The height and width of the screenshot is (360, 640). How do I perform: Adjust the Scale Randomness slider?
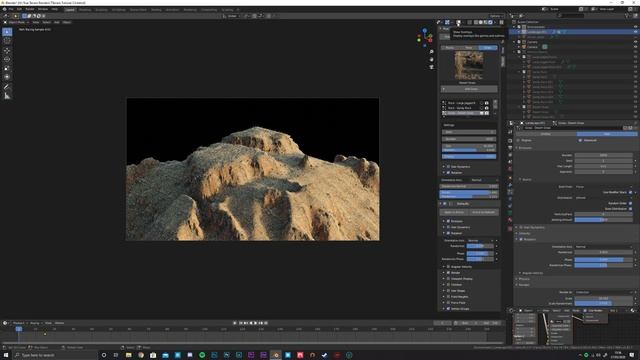603,303
